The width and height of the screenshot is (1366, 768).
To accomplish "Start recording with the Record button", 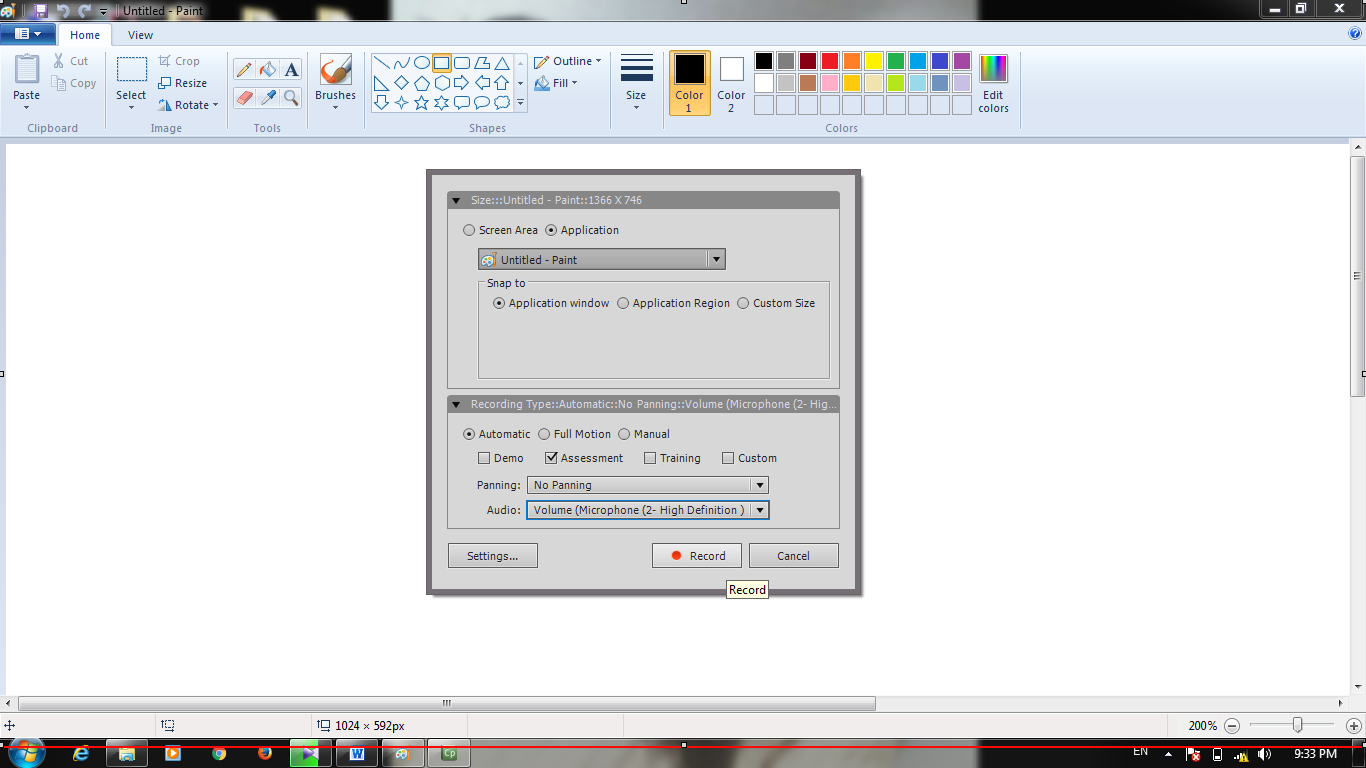I will [x=697, y=556].
